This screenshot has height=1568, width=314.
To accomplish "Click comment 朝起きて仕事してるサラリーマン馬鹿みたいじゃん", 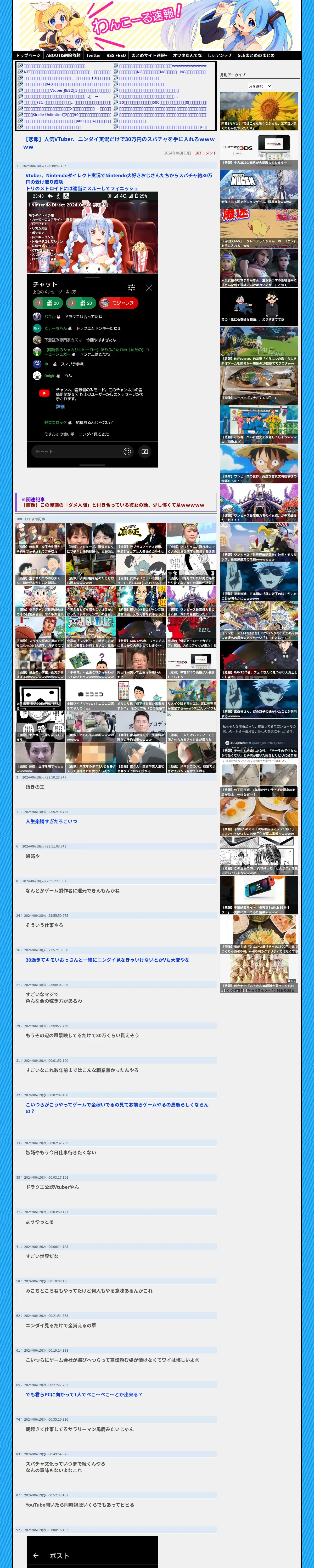I will [80, 1429].
